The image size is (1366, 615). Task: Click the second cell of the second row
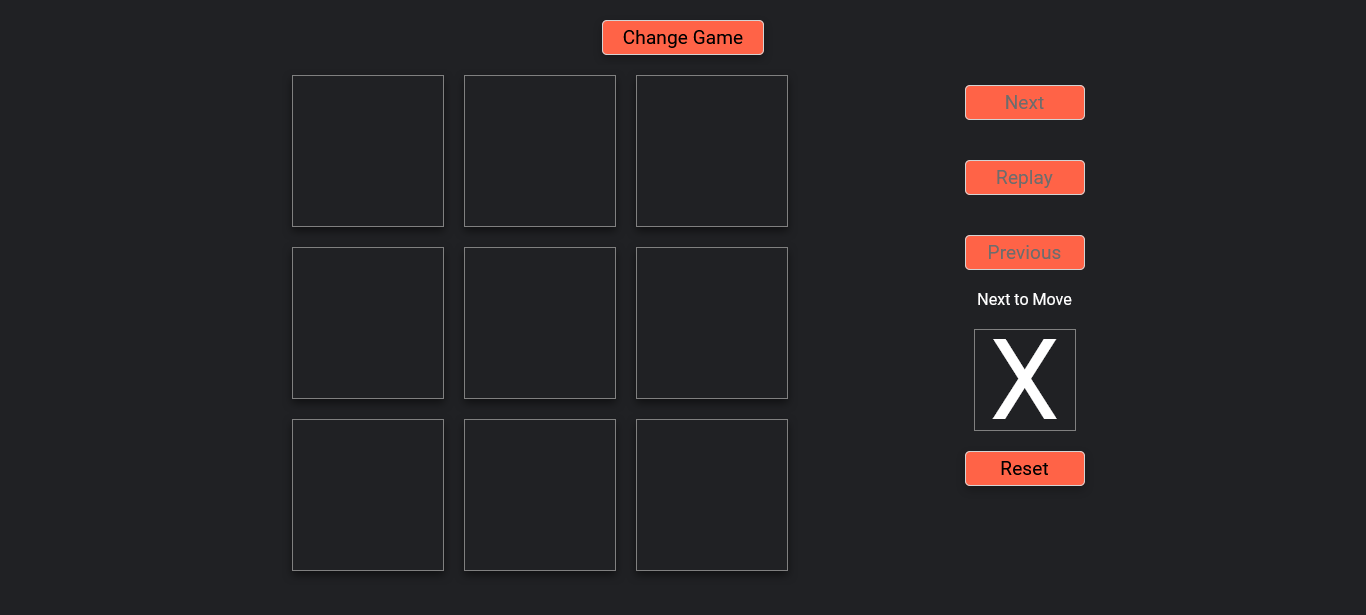tap(540, 323)
